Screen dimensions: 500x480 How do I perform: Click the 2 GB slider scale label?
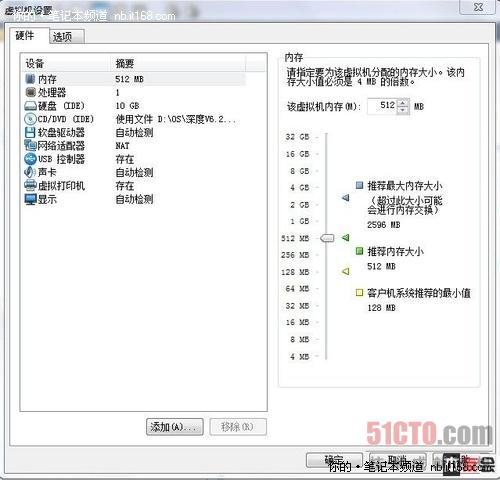coord(300,205)
